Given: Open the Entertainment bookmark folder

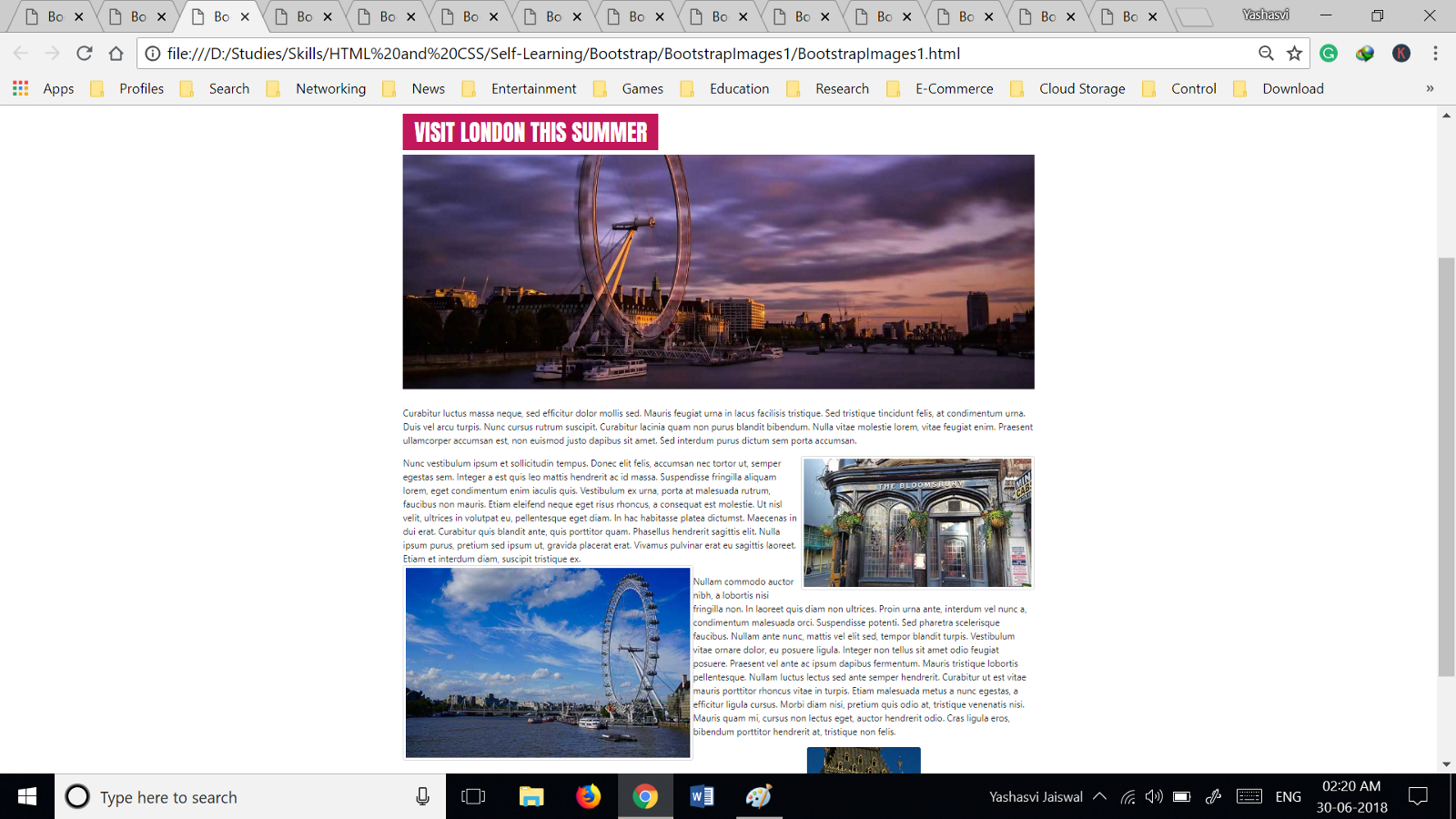Looking at the screenshot, I should [521, 88].
